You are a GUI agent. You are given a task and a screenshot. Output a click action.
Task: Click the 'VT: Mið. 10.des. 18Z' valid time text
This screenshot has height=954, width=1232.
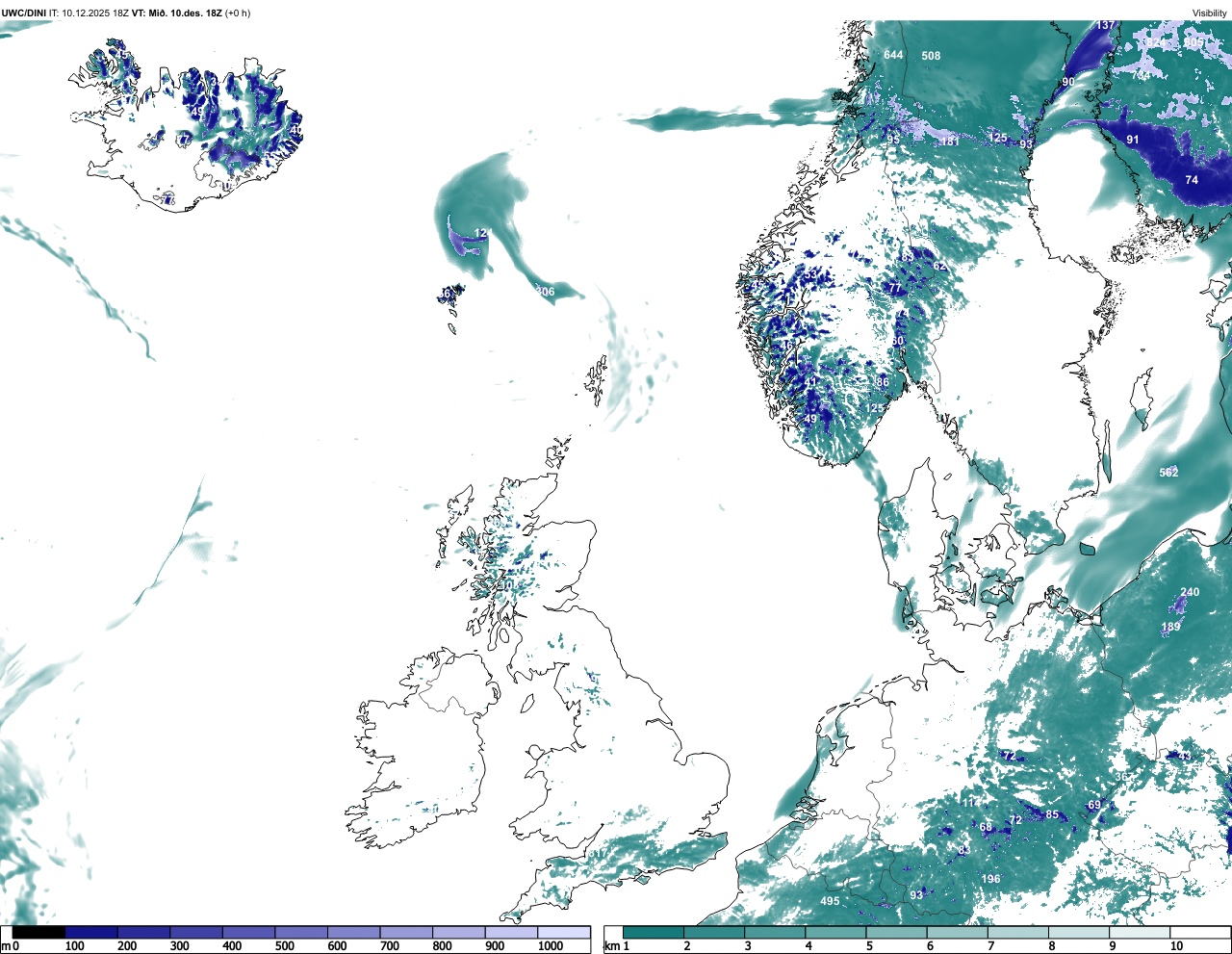177,13
